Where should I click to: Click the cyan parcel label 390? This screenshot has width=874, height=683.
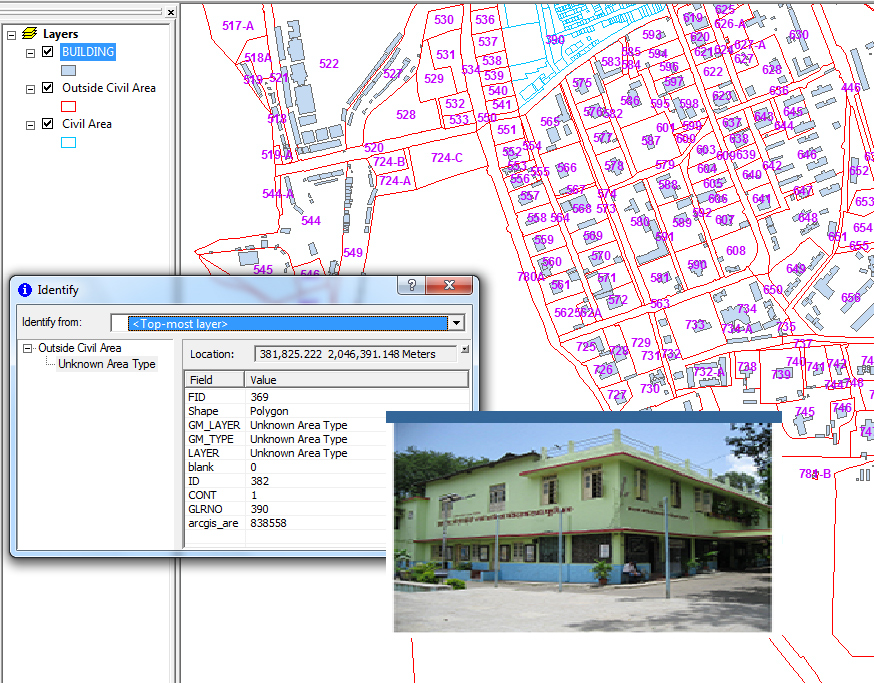click(x=555, y=40)
